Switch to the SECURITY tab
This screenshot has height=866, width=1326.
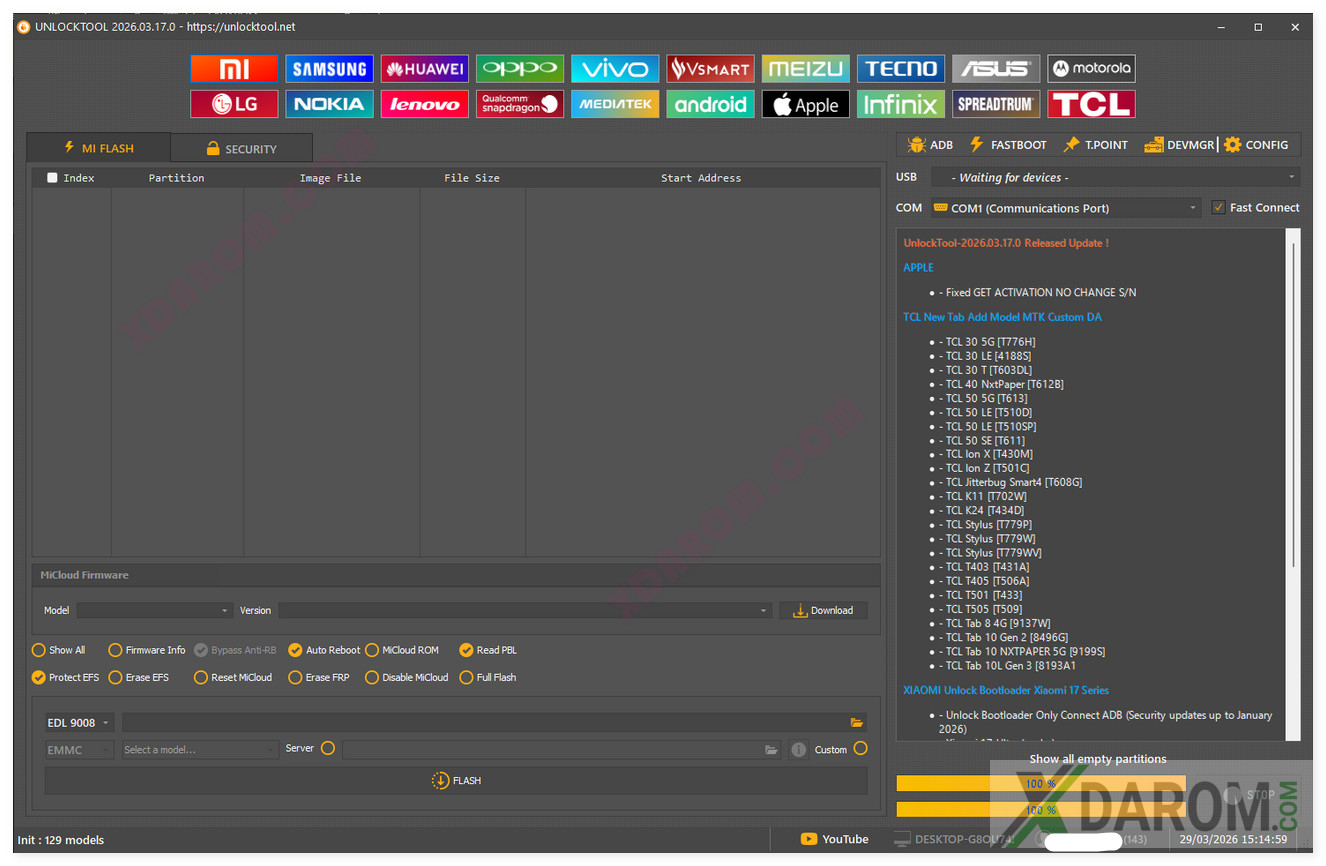[241, 148]
